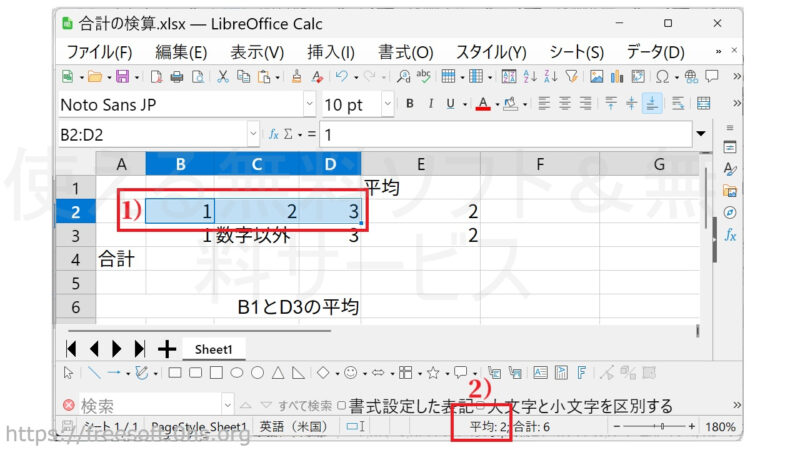Click the Sort Descending icon
800x450 pixels.
coord(551,77)
